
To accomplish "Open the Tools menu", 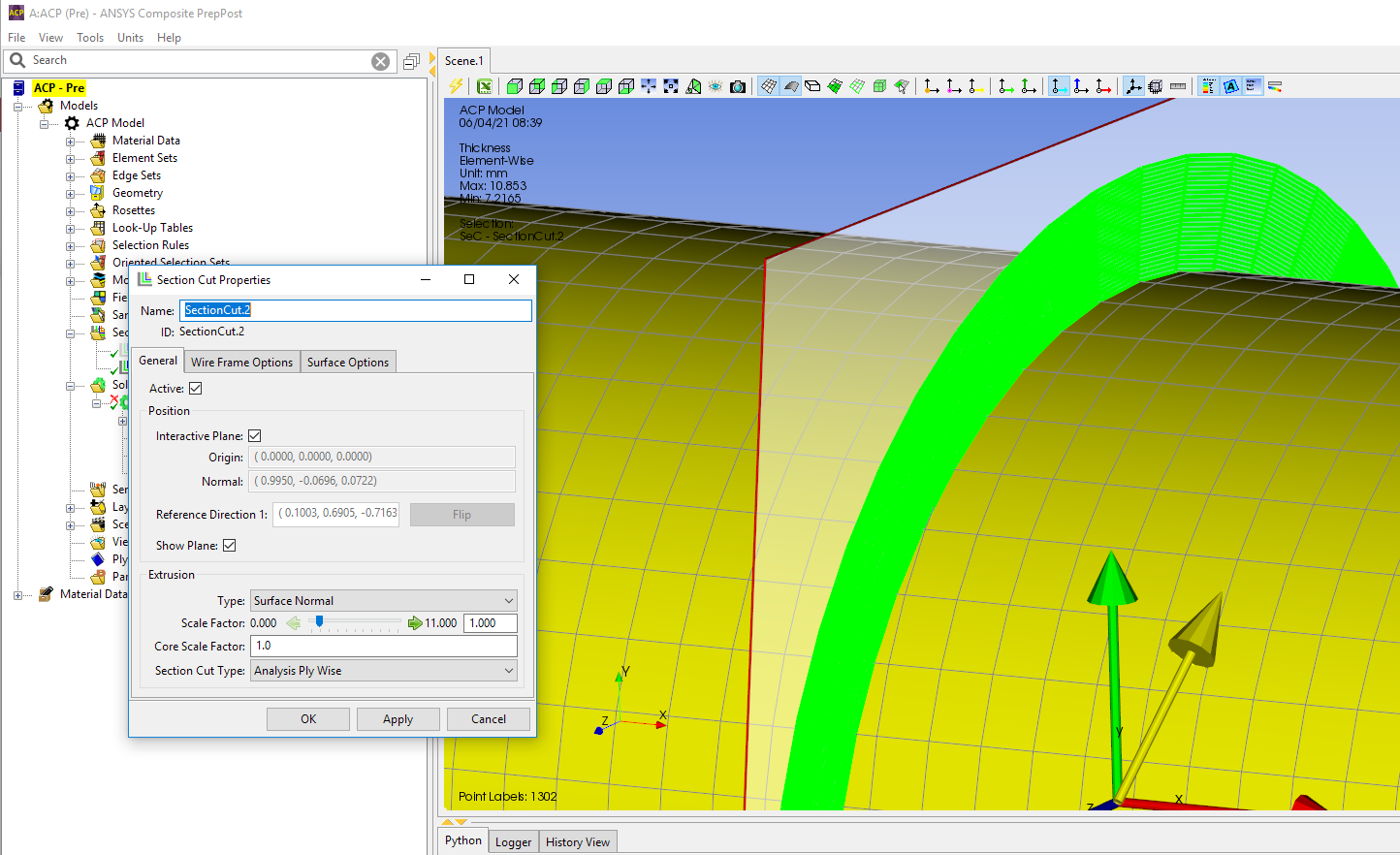I will tap(90, 38).
